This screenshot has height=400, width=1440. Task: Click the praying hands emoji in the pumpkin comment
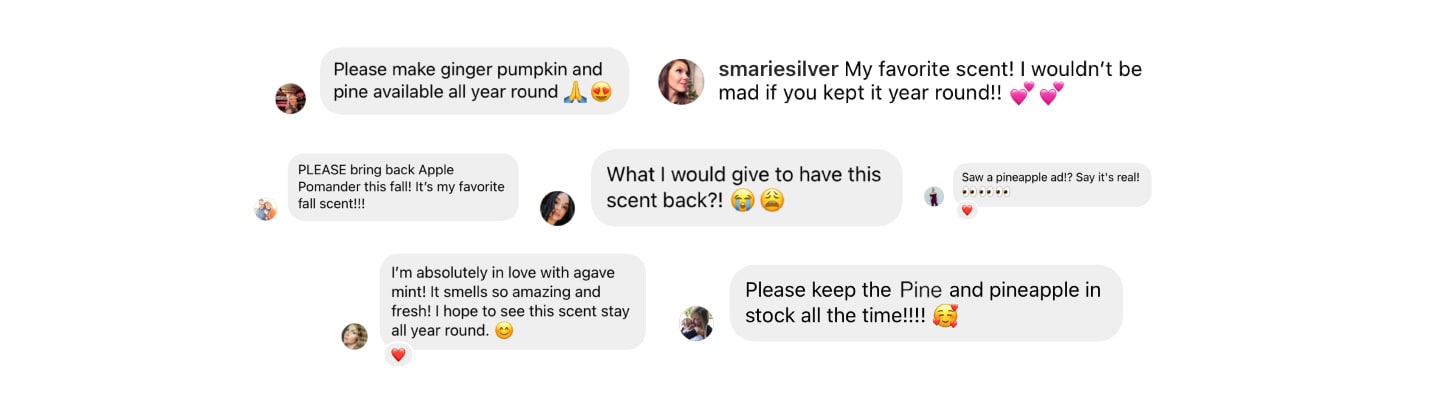click(x=574, y=92)
